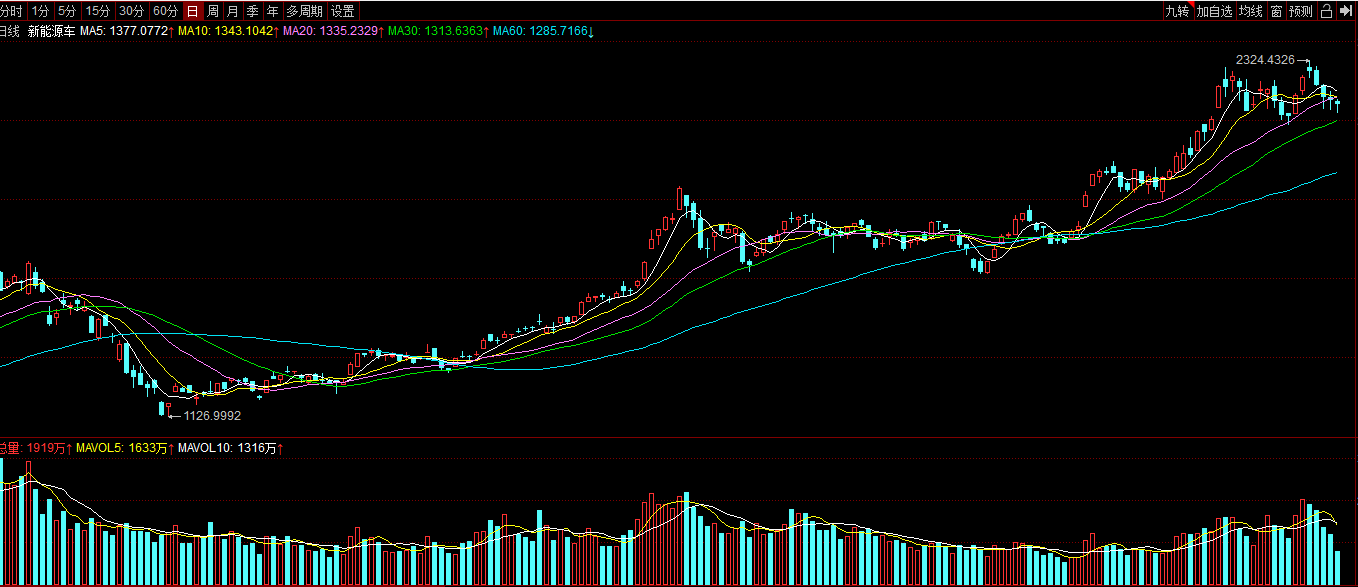Viewport: 1358px width, 587px height.
Task: Open the 设置 settings button
Action: pos(343,11)
